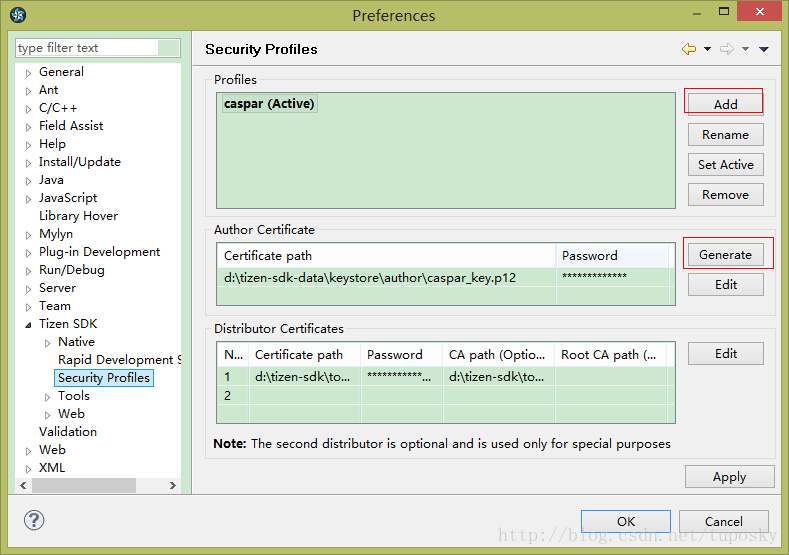Viewport: 789px width, 555px height.
Task: Select distributor certificate row 2
Action: (x=445, y=395)
